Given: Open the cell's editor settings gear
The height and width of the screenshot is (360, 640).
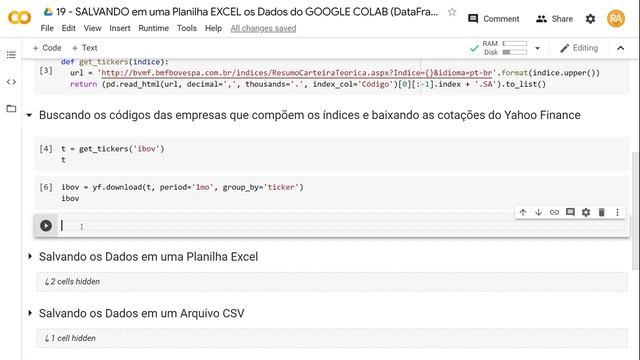Looking at the screenshot, I should pyautogui.click(x=586, y=212).
